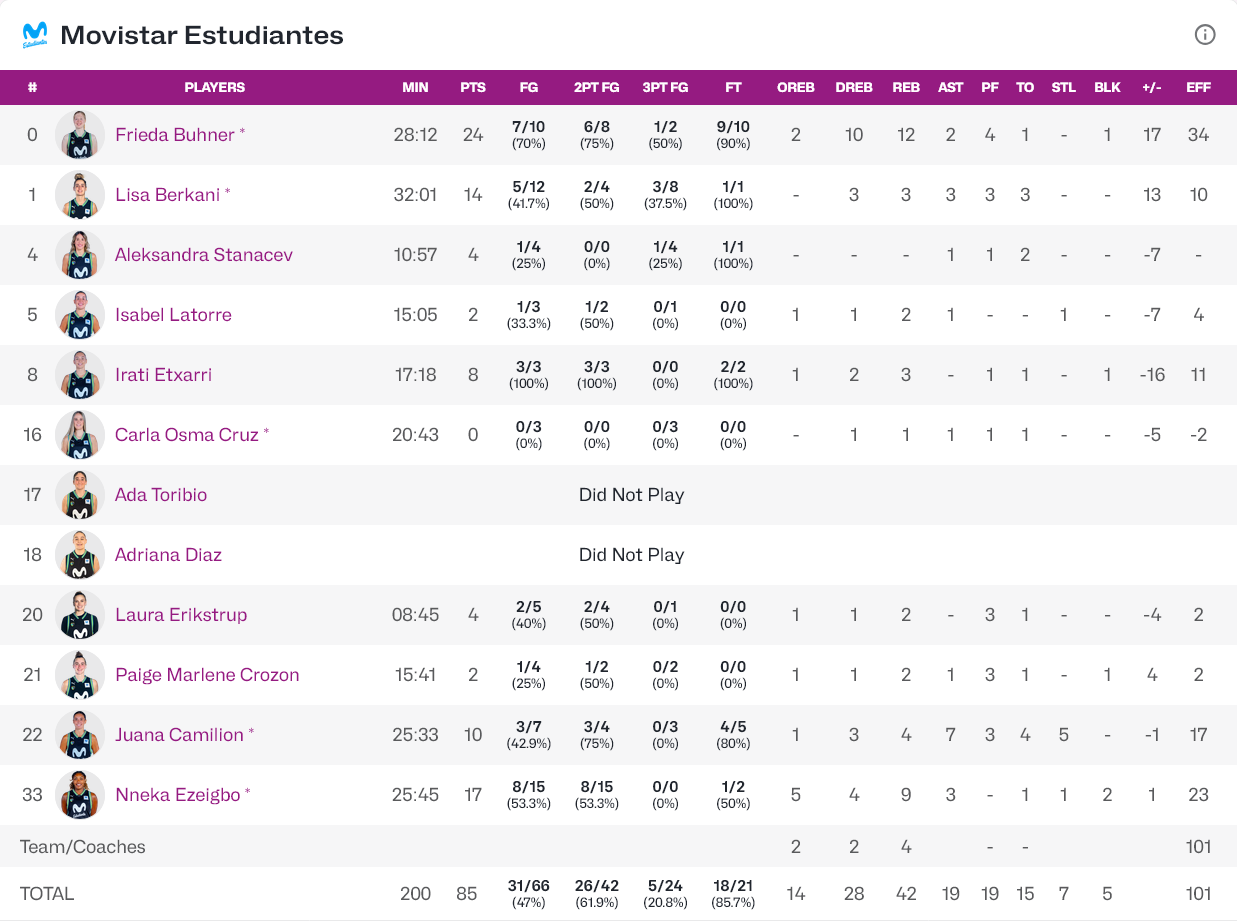Click the Movistar Estudiantes team logo

(x=35, y=35)
